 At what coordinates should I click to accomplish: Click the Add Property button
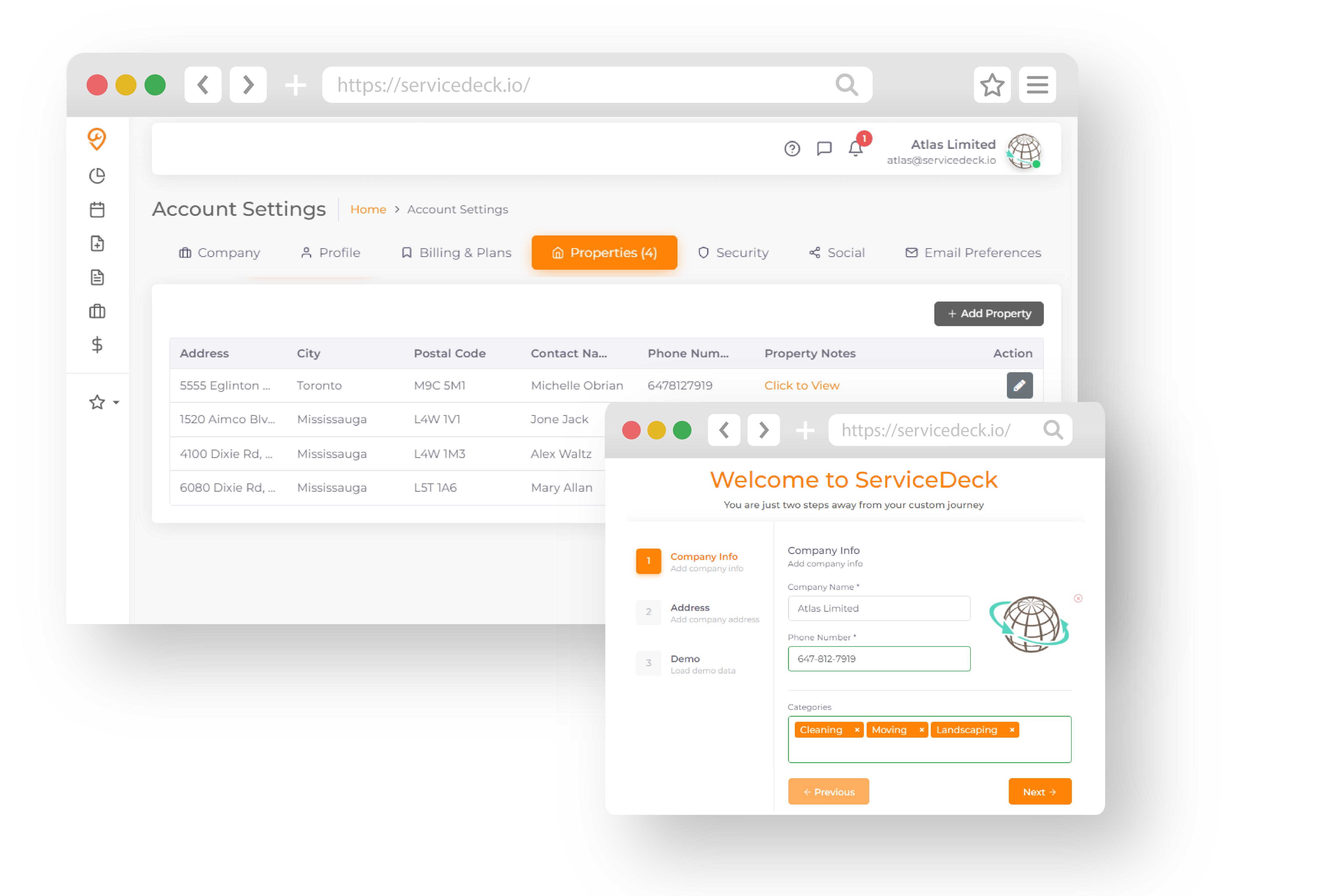tap(989, 314)
